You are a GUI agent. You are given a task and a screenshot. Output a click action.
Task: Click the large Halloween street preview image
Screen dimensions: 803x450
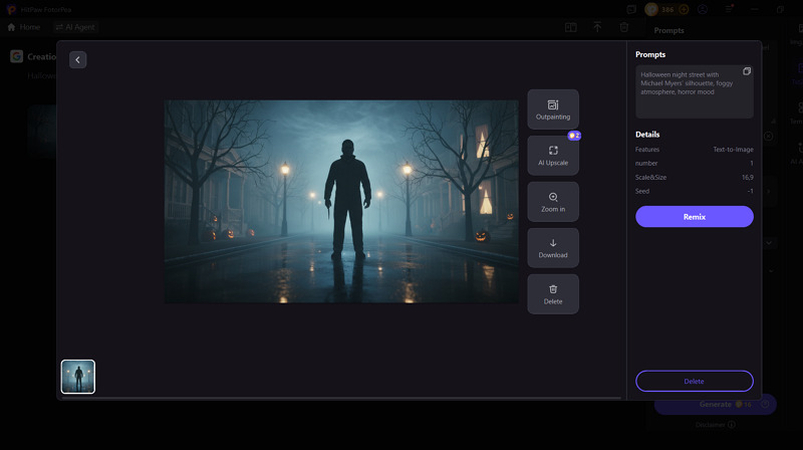coord(342,202)
